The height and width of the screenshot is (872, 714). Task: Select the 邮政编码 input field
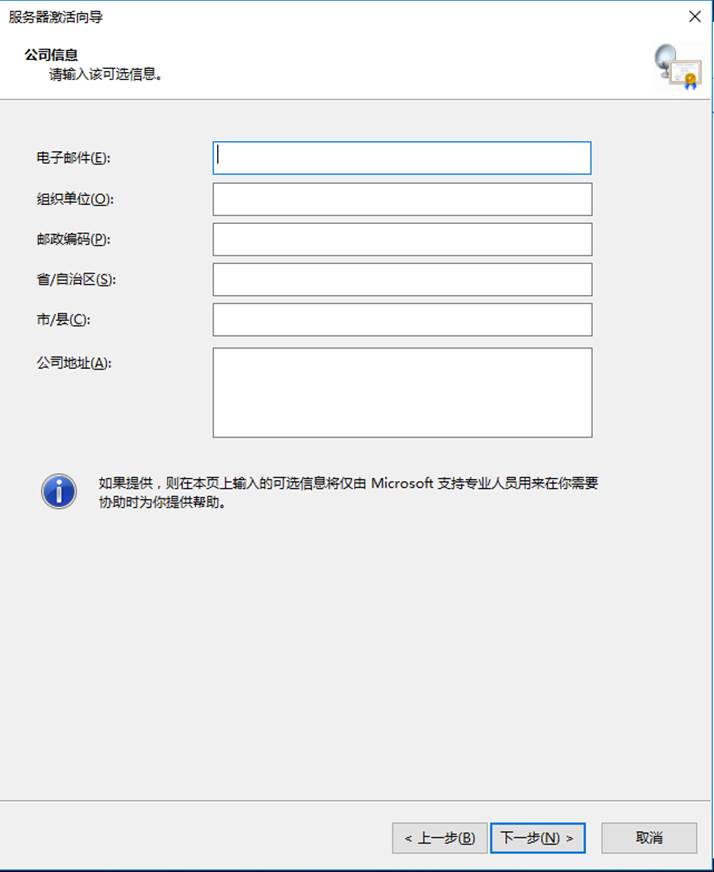tap(402, 239)
